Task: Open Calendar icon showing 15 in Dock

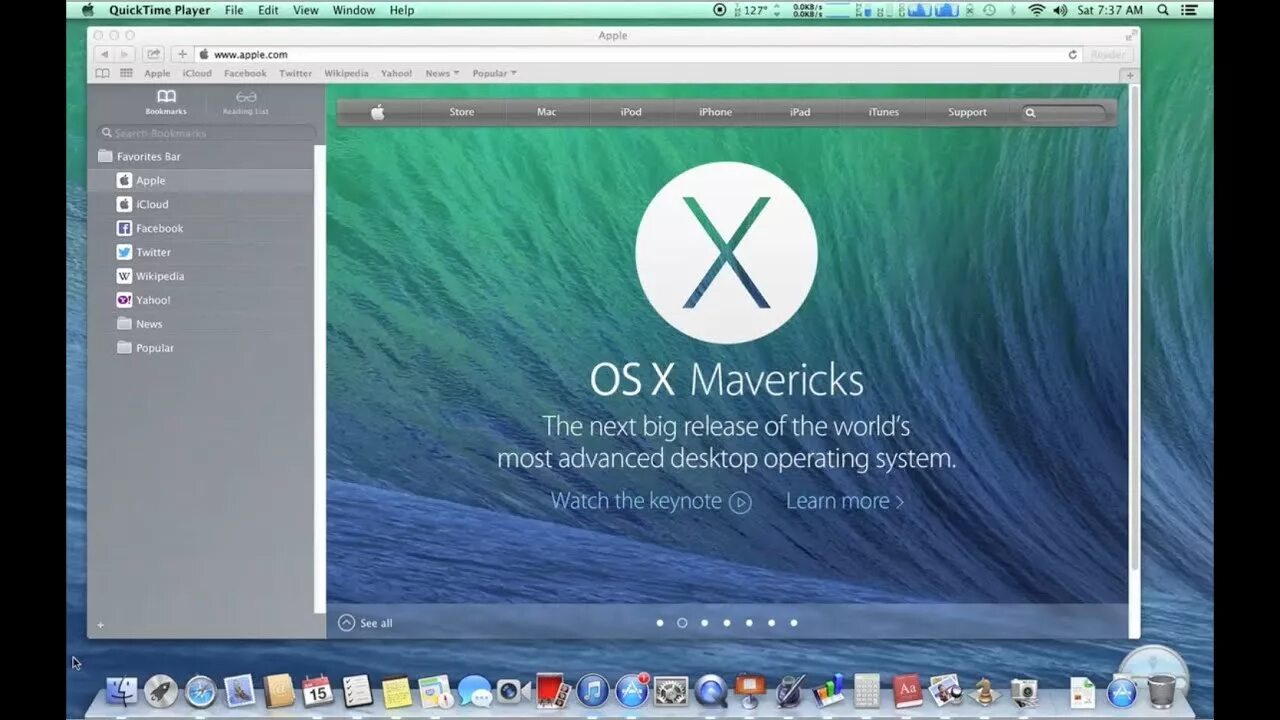Action: (x=317, y=690)
